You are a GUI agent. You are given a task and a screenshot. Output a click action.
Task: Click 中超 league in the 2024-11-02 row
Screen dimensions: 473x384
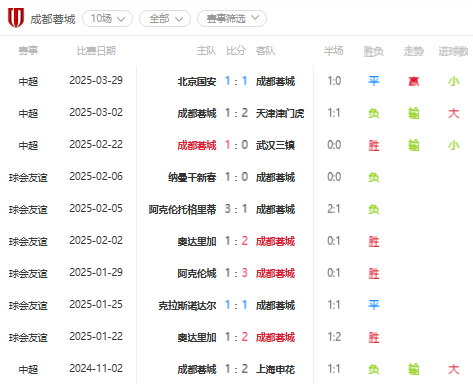click(x=28, y=369)
